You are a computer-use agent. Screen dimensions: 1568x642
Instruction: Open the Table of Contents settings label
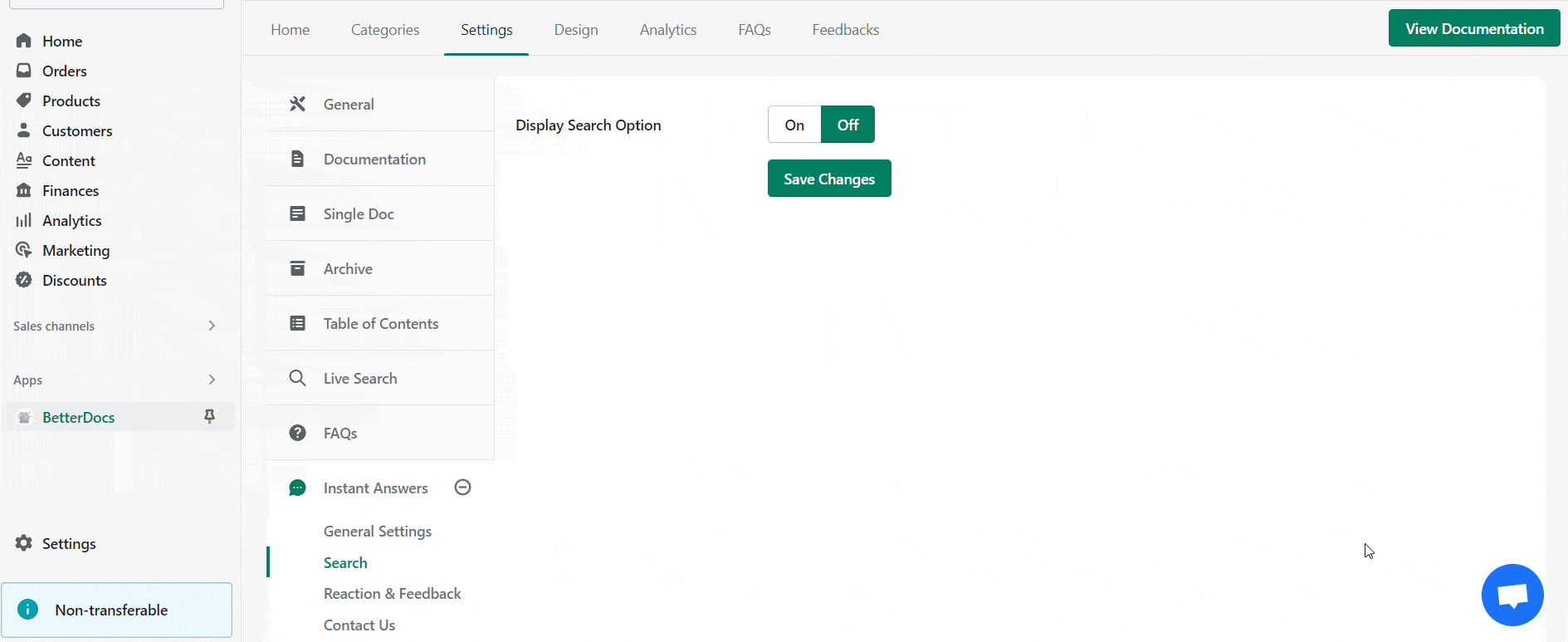(x=381, y=323)
